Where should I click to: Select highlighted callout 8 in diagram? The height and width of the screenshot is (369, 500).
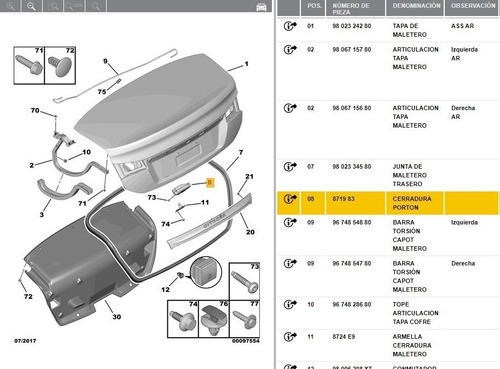point(210,182)
